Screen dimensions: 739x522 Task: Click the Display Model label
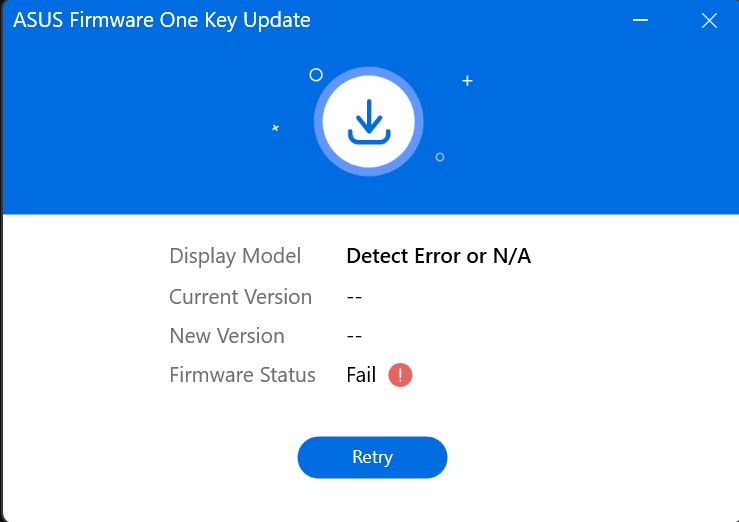235,256
